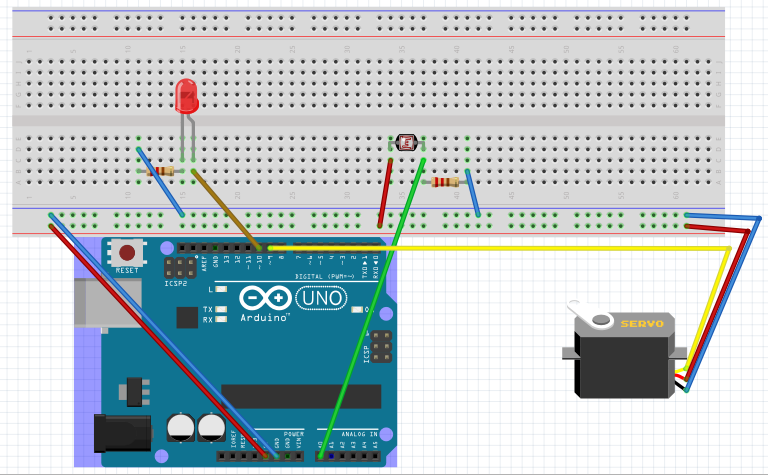
Task: Click the SERVO label text
Action: pos(642,324)
